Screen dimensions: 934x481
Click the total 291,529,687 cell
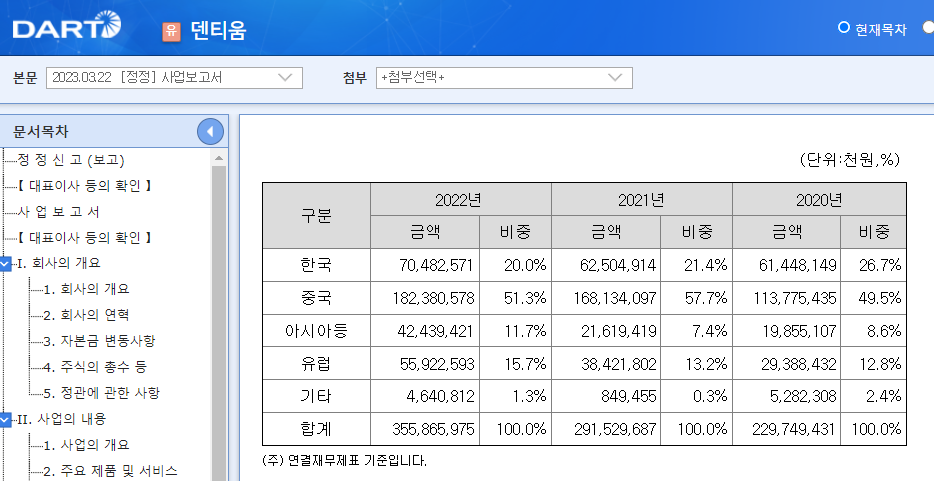[615, 429]
